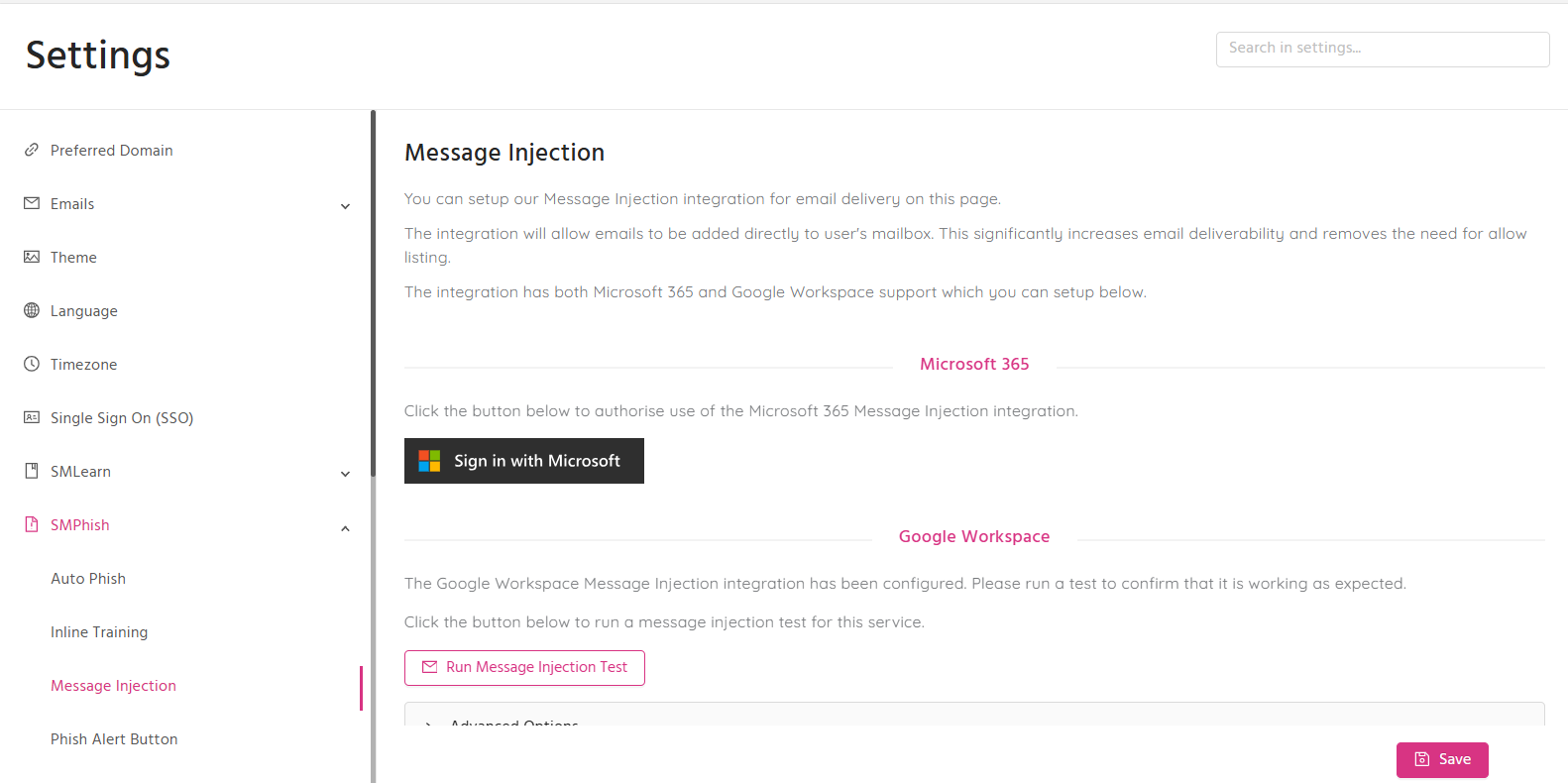Viewport: 1568px width, 783px height.
Task: Select the SMPhish menu item
Action: tap(80, 525)
